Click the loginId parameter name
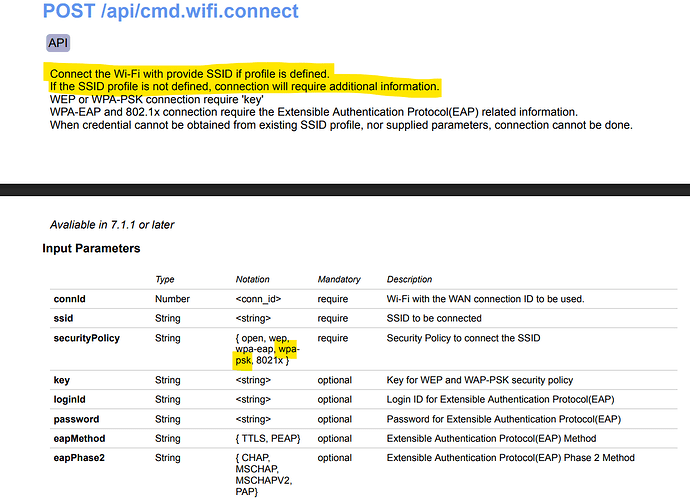This screenshot has height=499, width=690. tap(69, 399)
